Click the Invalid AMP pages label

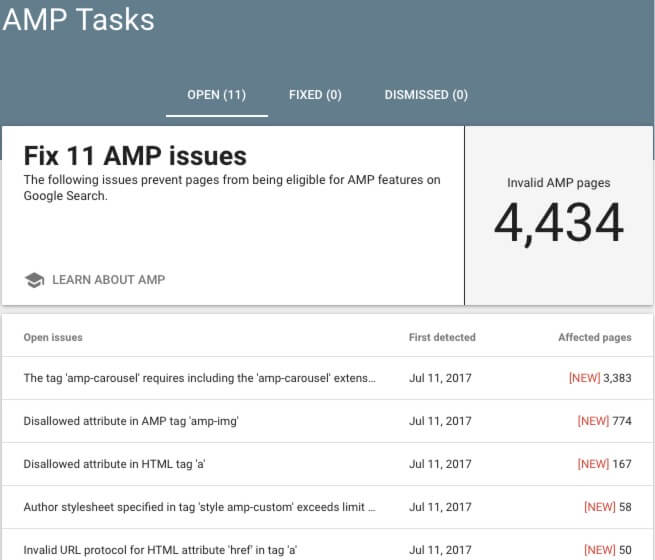(559, 183)
